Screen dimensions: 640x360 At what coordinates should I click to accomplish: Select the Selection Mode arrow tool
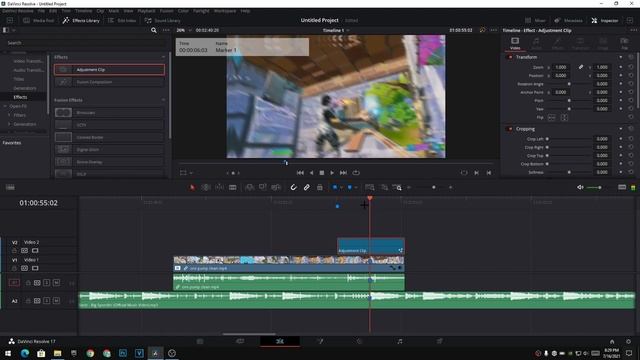click(192, 187)
